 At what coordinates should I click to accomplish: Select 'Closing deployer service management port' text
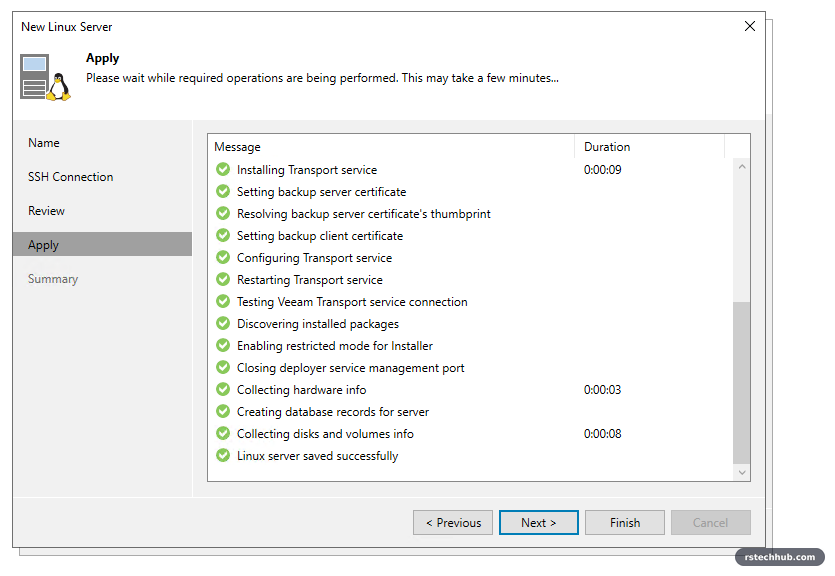[350, 368]
